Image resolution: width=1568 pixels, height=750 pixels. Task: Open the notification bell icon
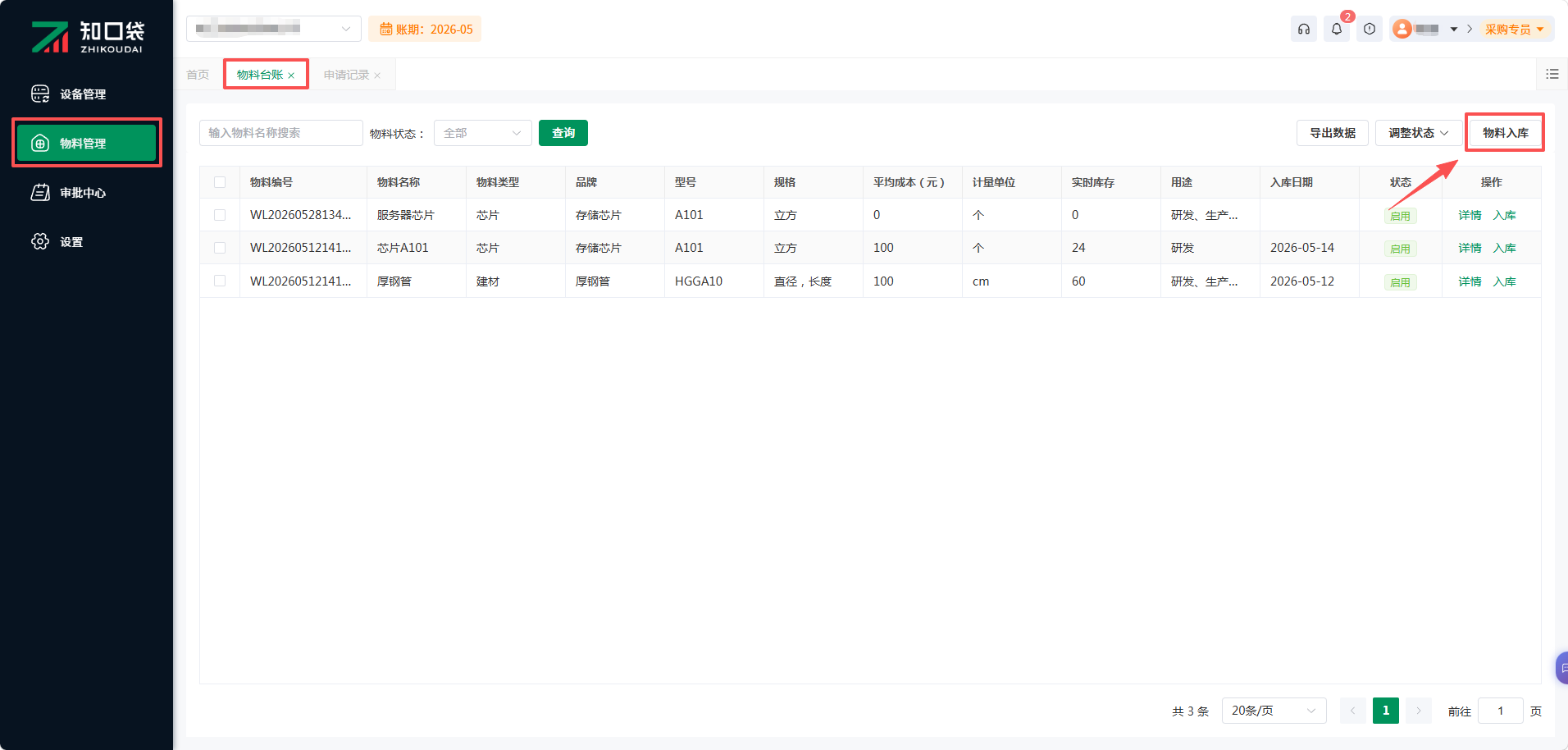coord(1337,29)
